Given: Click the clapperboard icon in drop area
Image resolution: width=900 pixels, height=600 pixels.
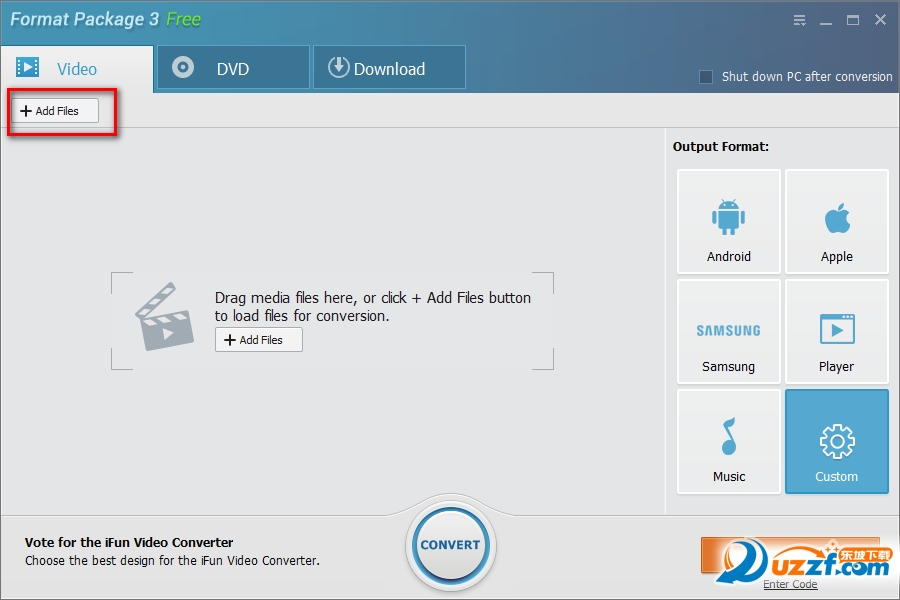Looking at the screenshot, I should coord(164,316).
